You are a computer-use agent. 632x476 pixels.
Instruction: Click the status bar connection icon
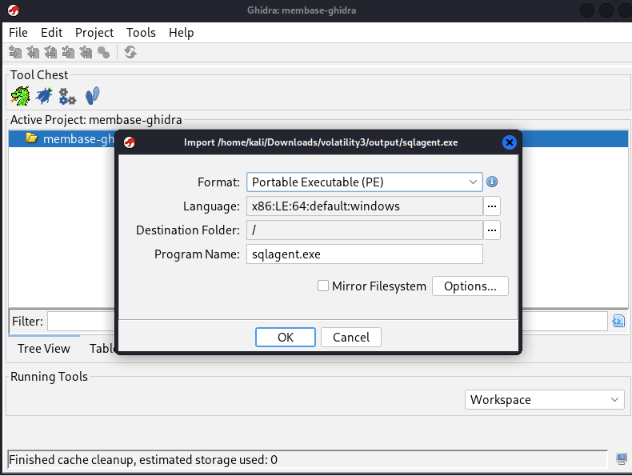(x=622, y=459)
